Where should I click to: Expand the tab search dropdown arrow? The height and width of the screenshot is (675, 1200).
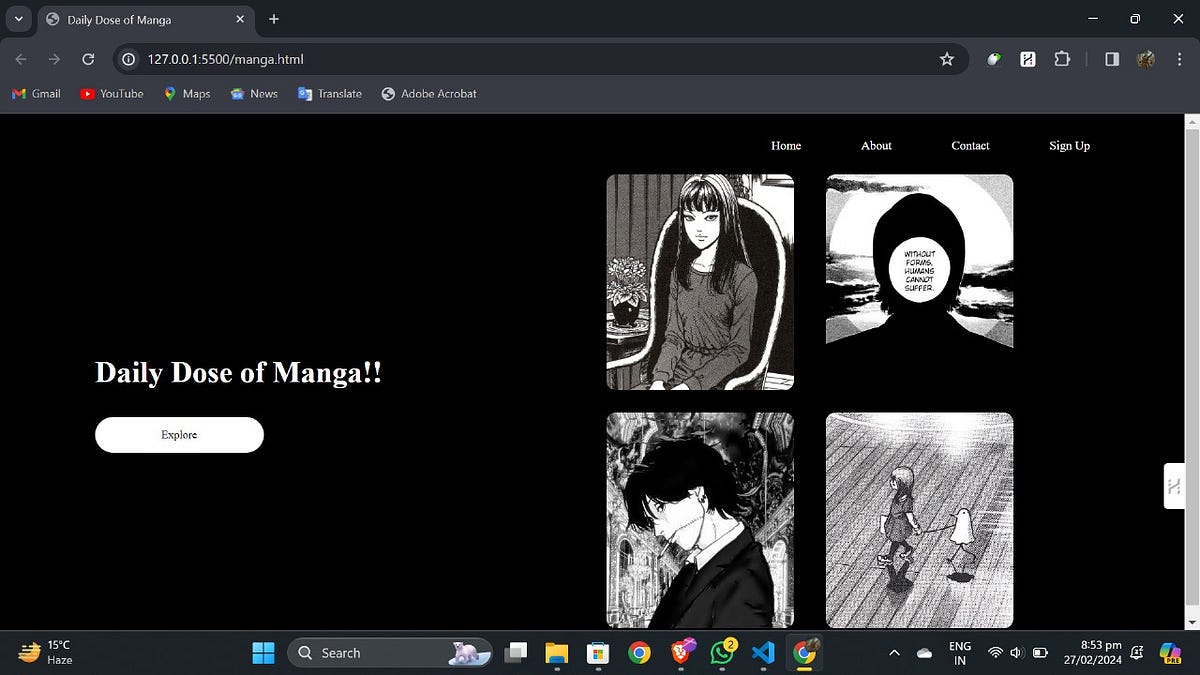pyautogui.click(x=18, y=19)
